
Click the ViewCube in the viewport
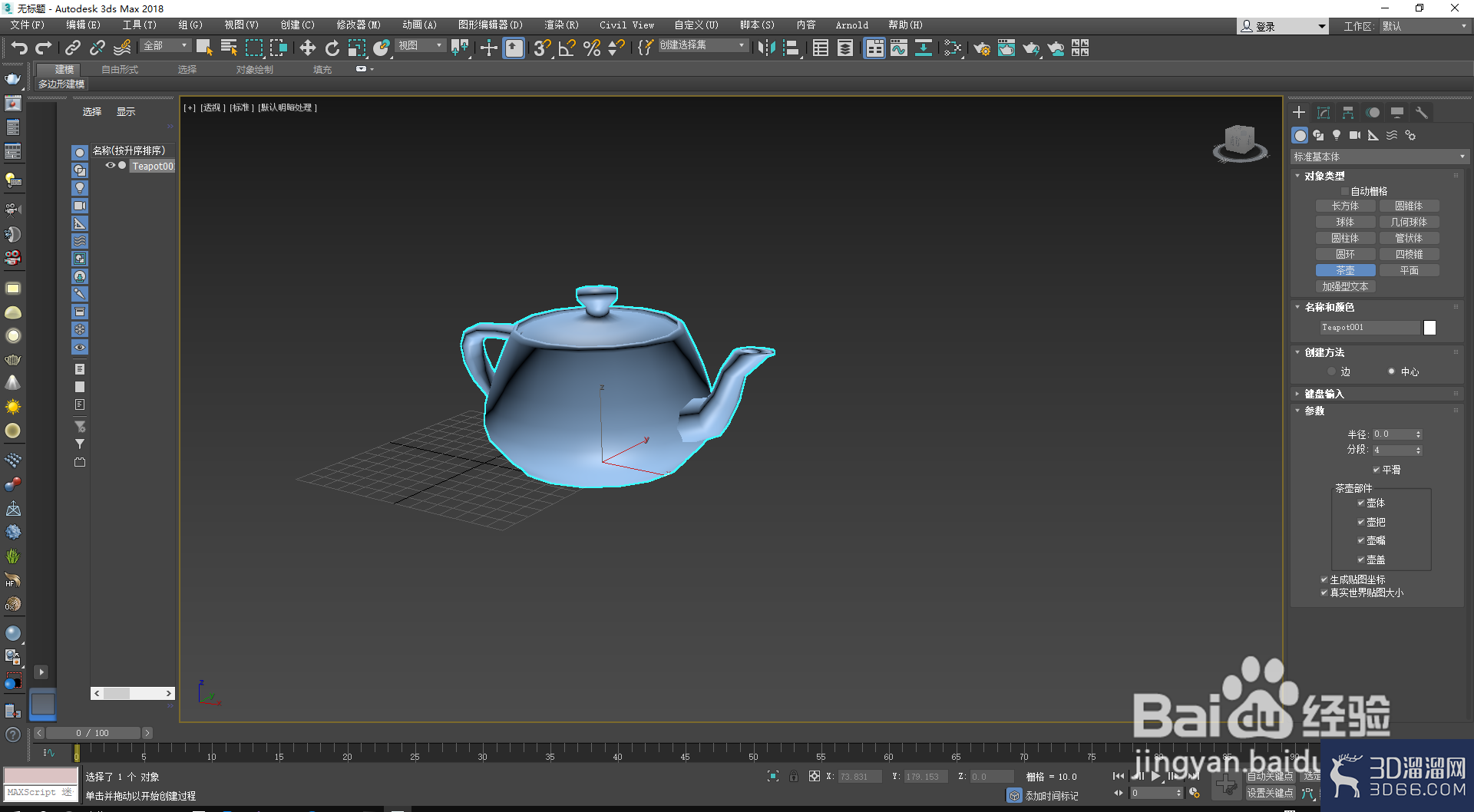pos(1239,143)
